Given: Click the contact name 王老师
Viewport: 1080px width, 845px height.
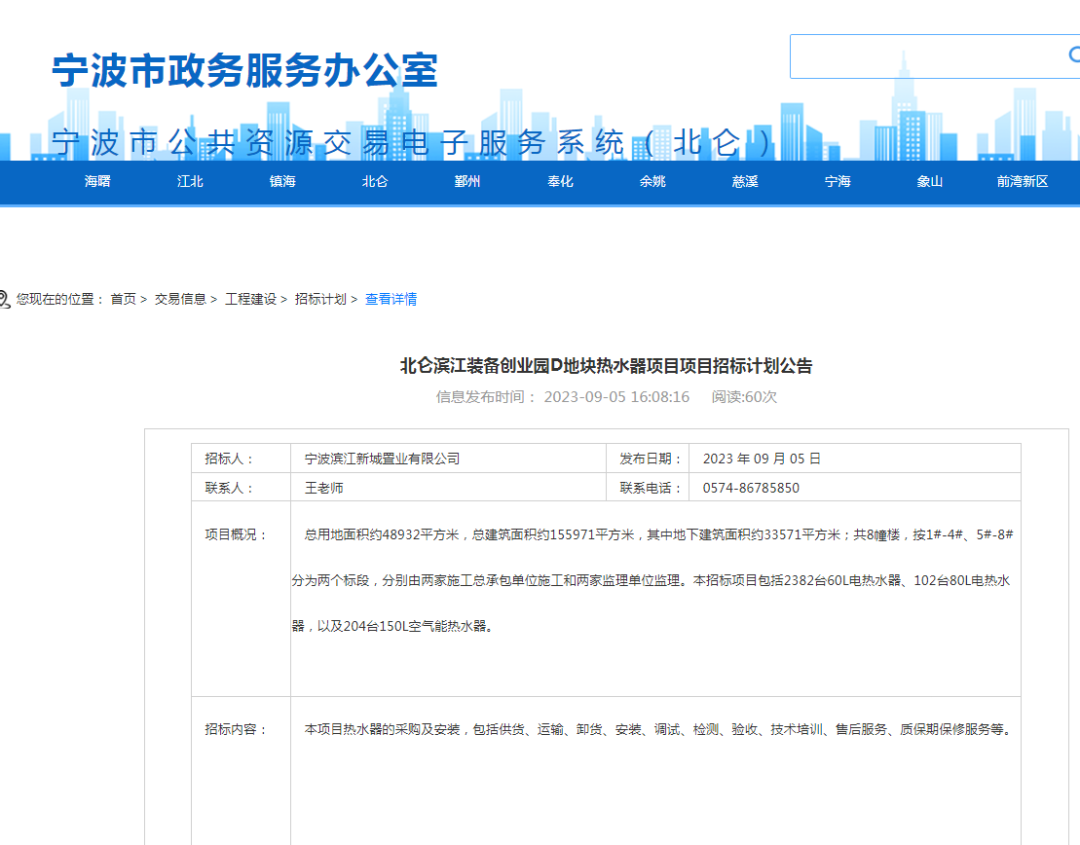Looking at the screenshot, I should click(x=324, y=488).
